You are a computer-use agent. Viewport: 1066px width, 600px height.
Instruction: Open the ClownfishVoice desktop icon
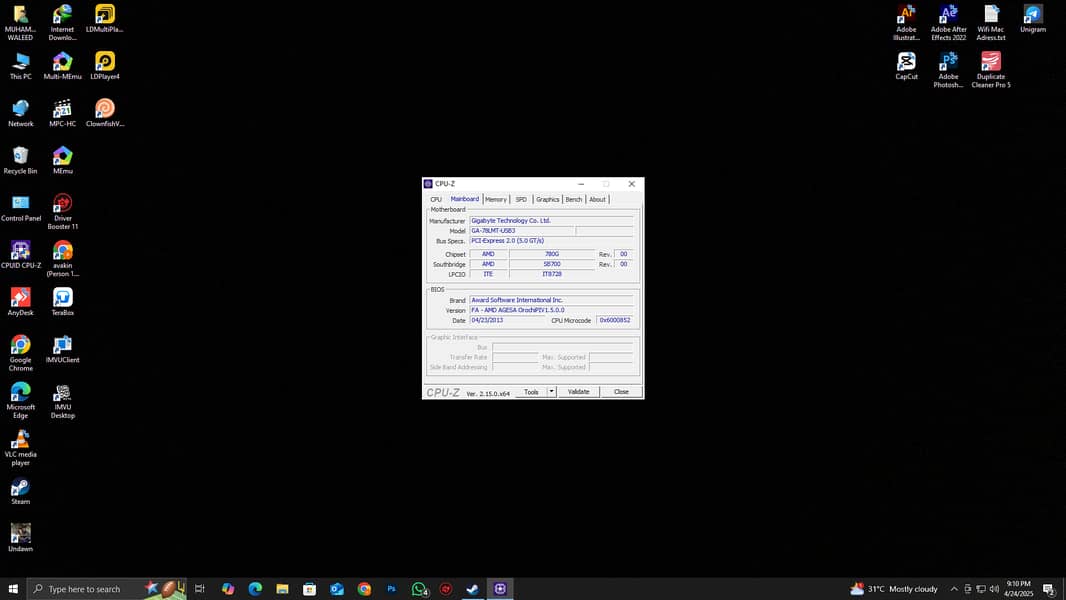pyautogui.click(x=105, y=113)
